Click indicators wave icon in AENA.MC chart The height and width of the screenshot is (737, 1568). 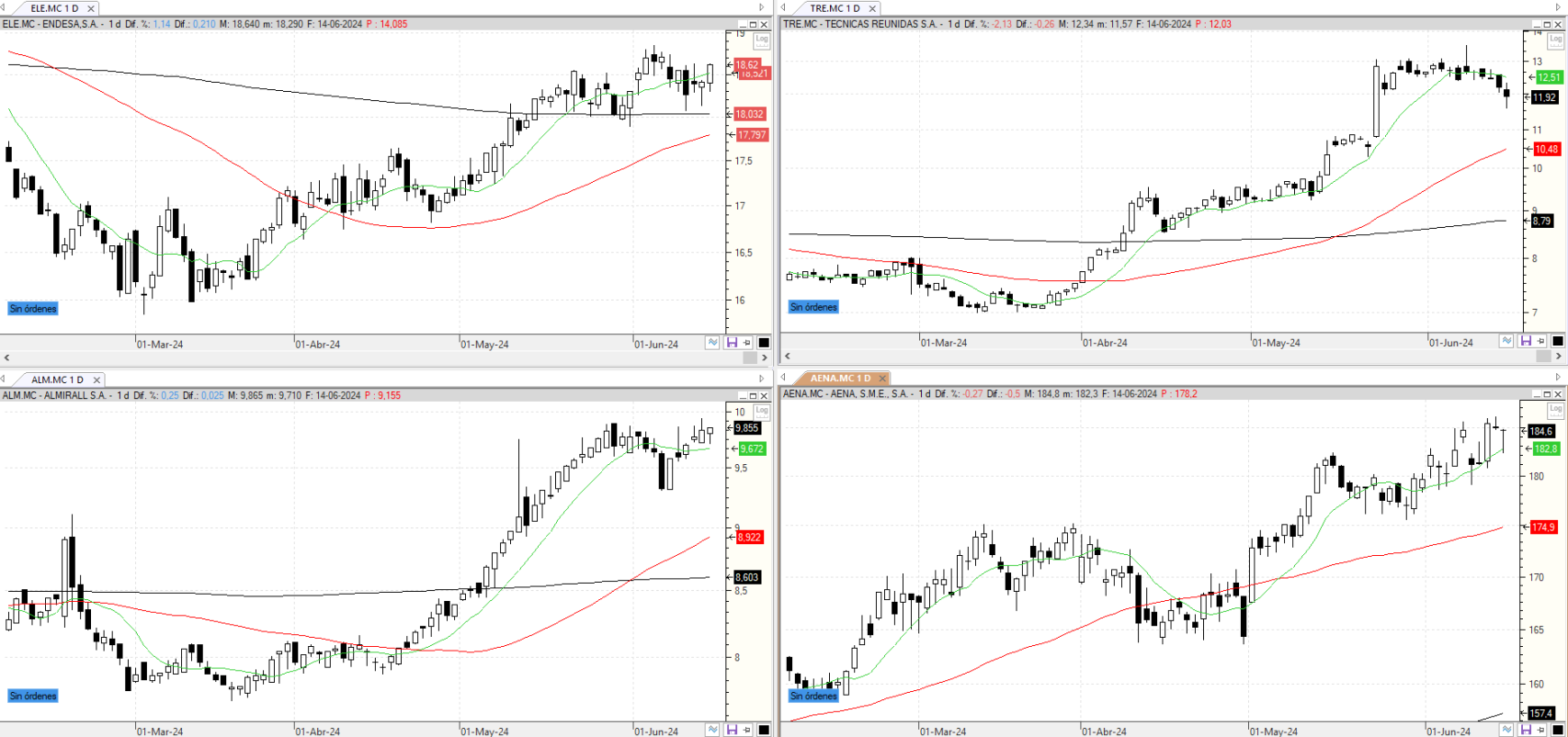(1506, 729)
